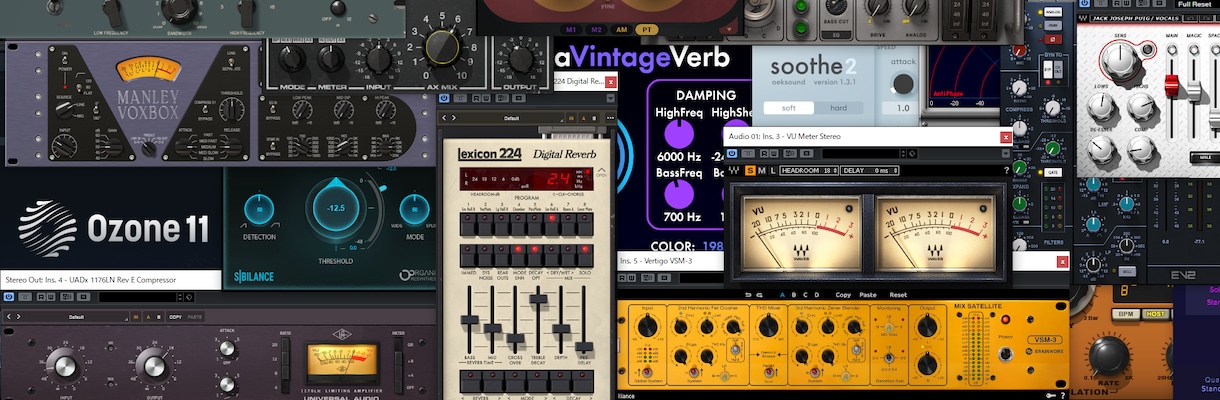
Task: Select PT tab on top plugin
Action: click(x=646, y=29)
